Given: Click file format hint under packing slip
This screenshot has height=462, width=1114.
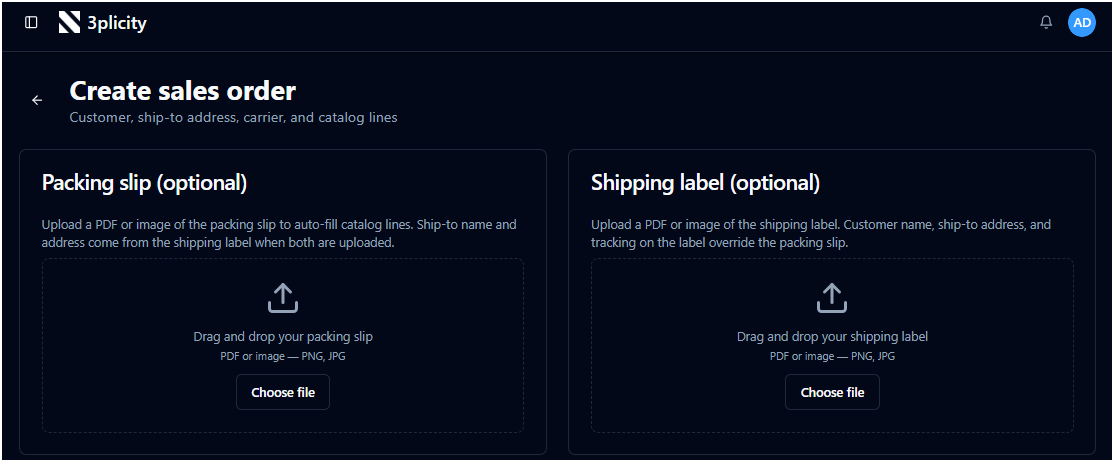Looking at the screenshot, I should (283, 356).
